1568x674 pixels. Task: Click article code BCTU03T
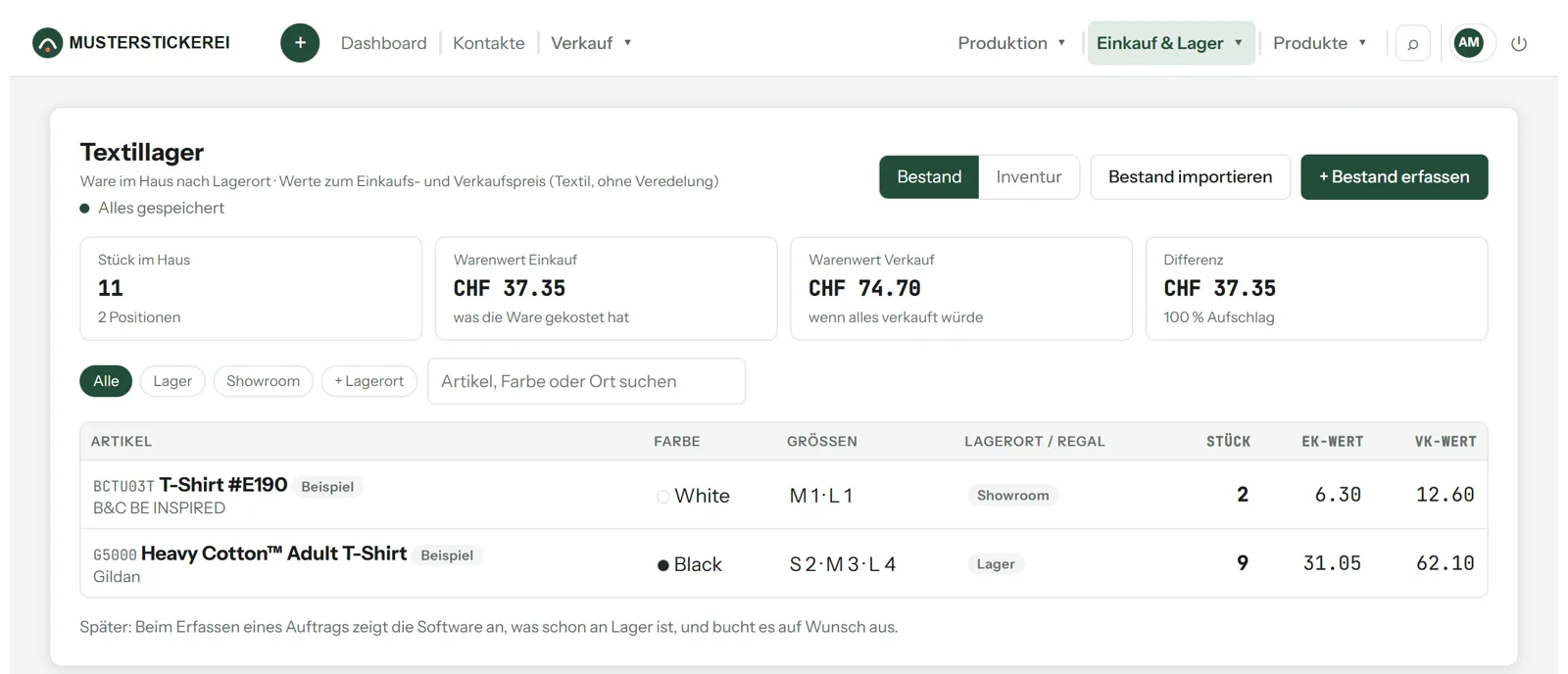coord(123,487)
